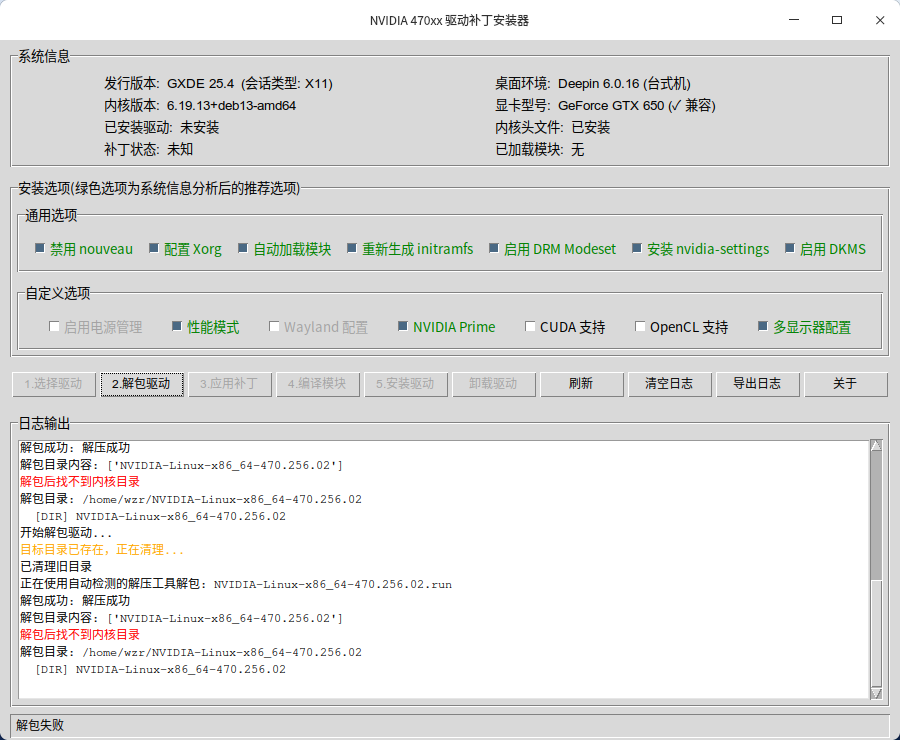Click the 刷新 button
The image size is (900, 740).
581,384
